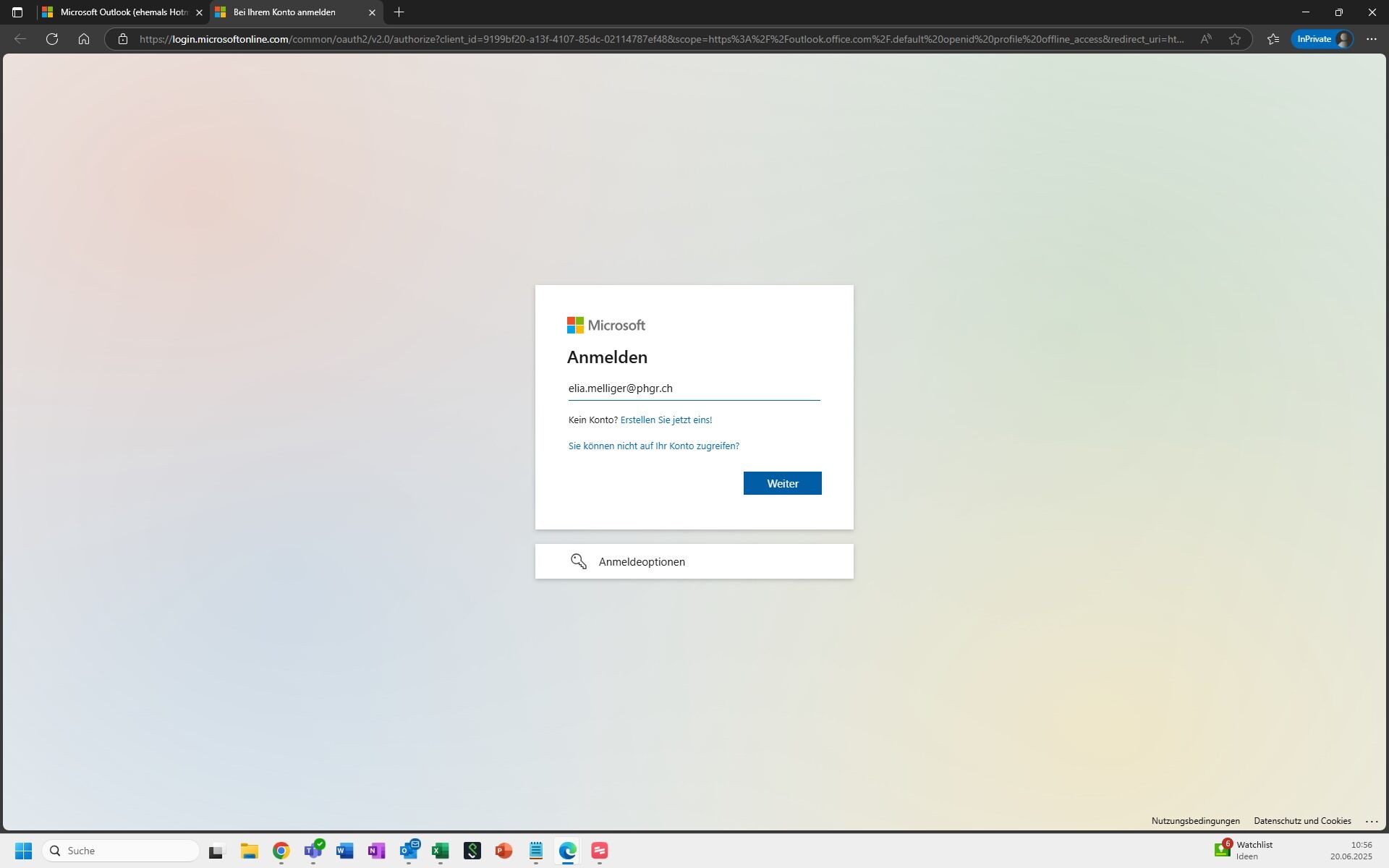Open footer more options ellipsis
The height and width of the screenshot is (868, 1389).
(1371, 821)
